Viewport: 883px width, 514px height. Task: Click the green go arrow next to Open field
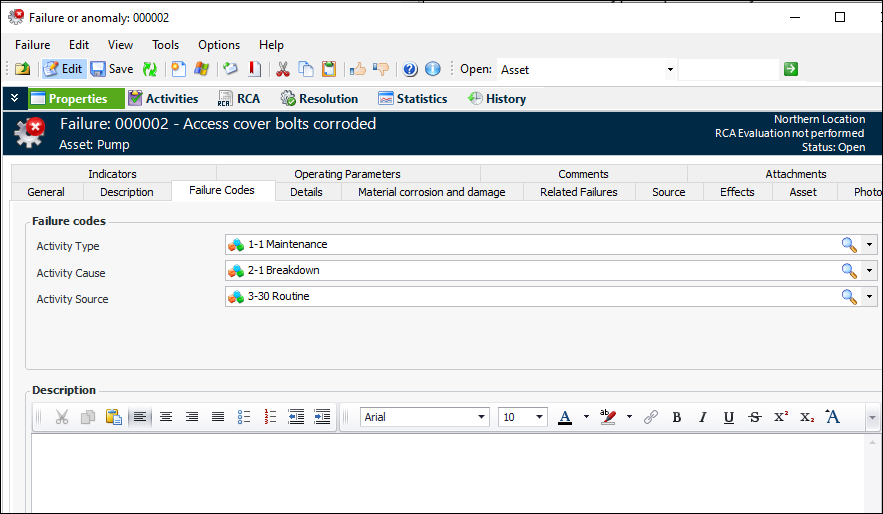(791, 69)
